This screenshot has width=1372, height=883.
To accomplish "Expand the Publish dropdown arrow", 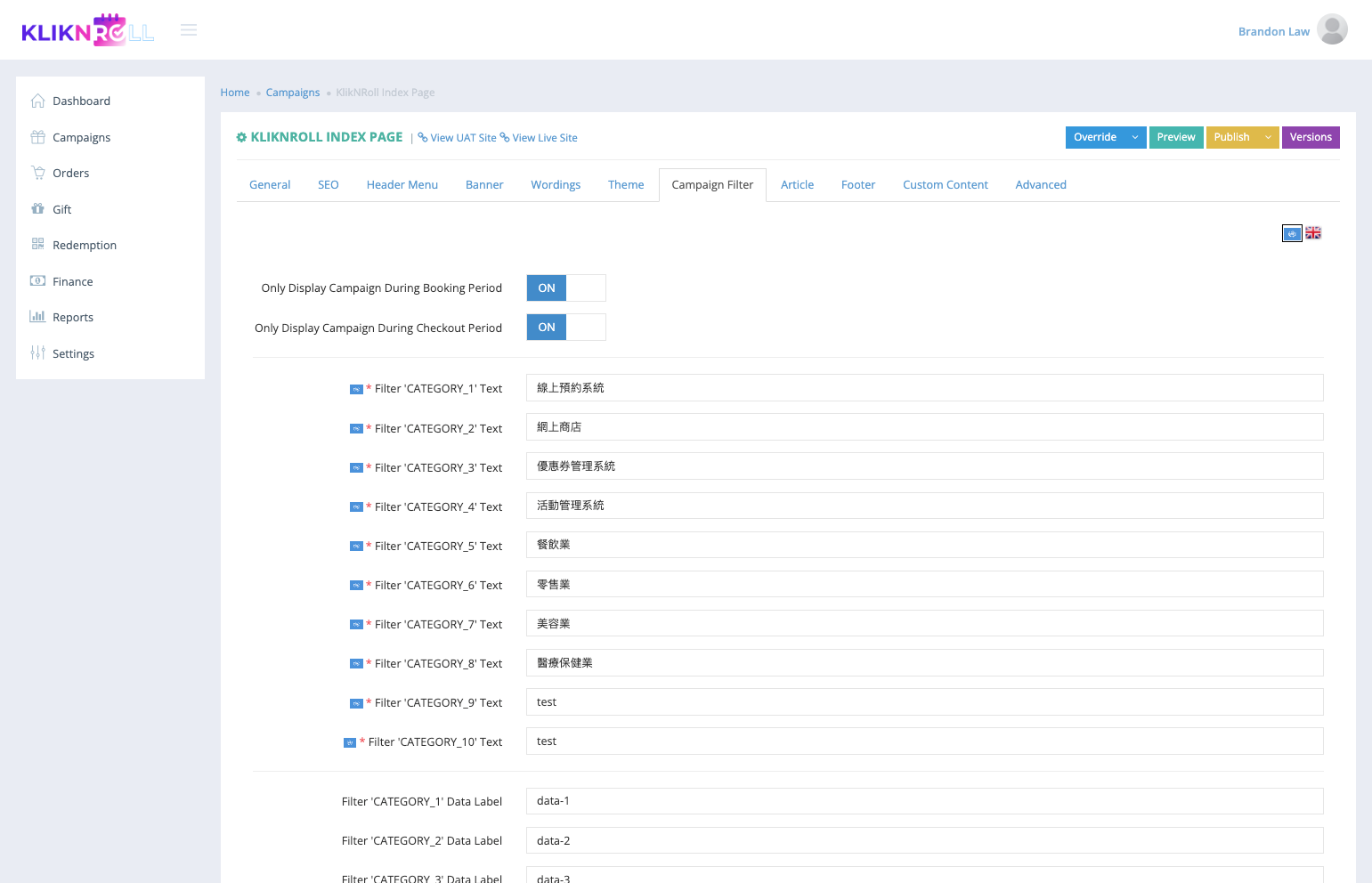I will tap(1269, 137).
